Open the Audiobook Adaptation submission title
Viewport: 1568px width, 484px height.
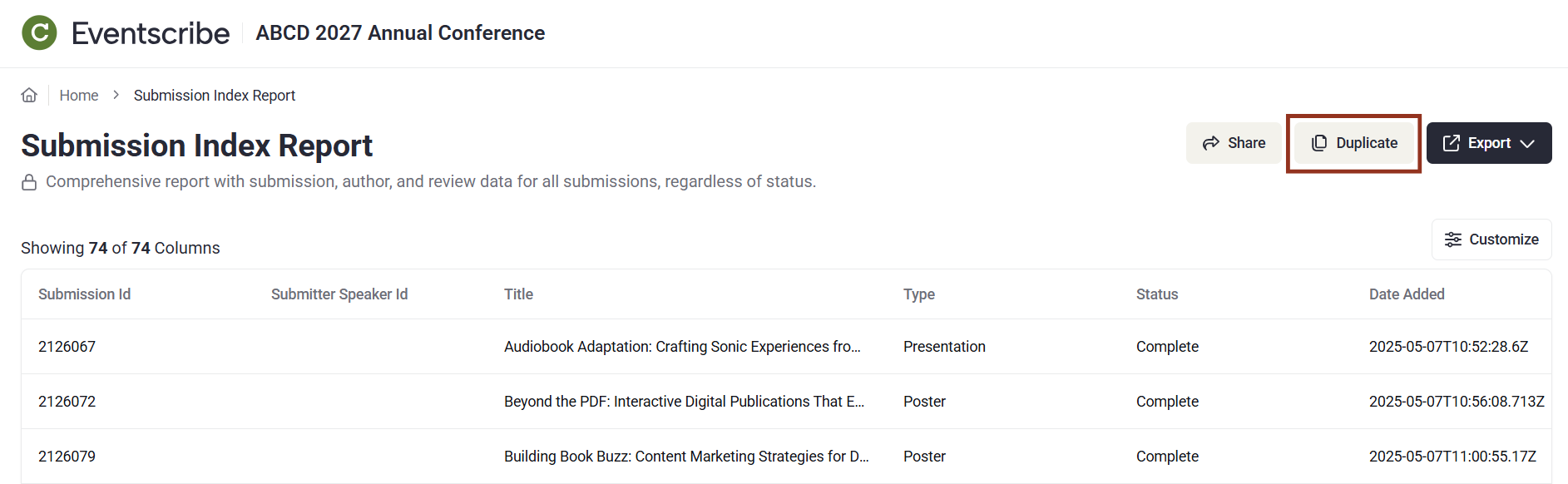(682, 347)
